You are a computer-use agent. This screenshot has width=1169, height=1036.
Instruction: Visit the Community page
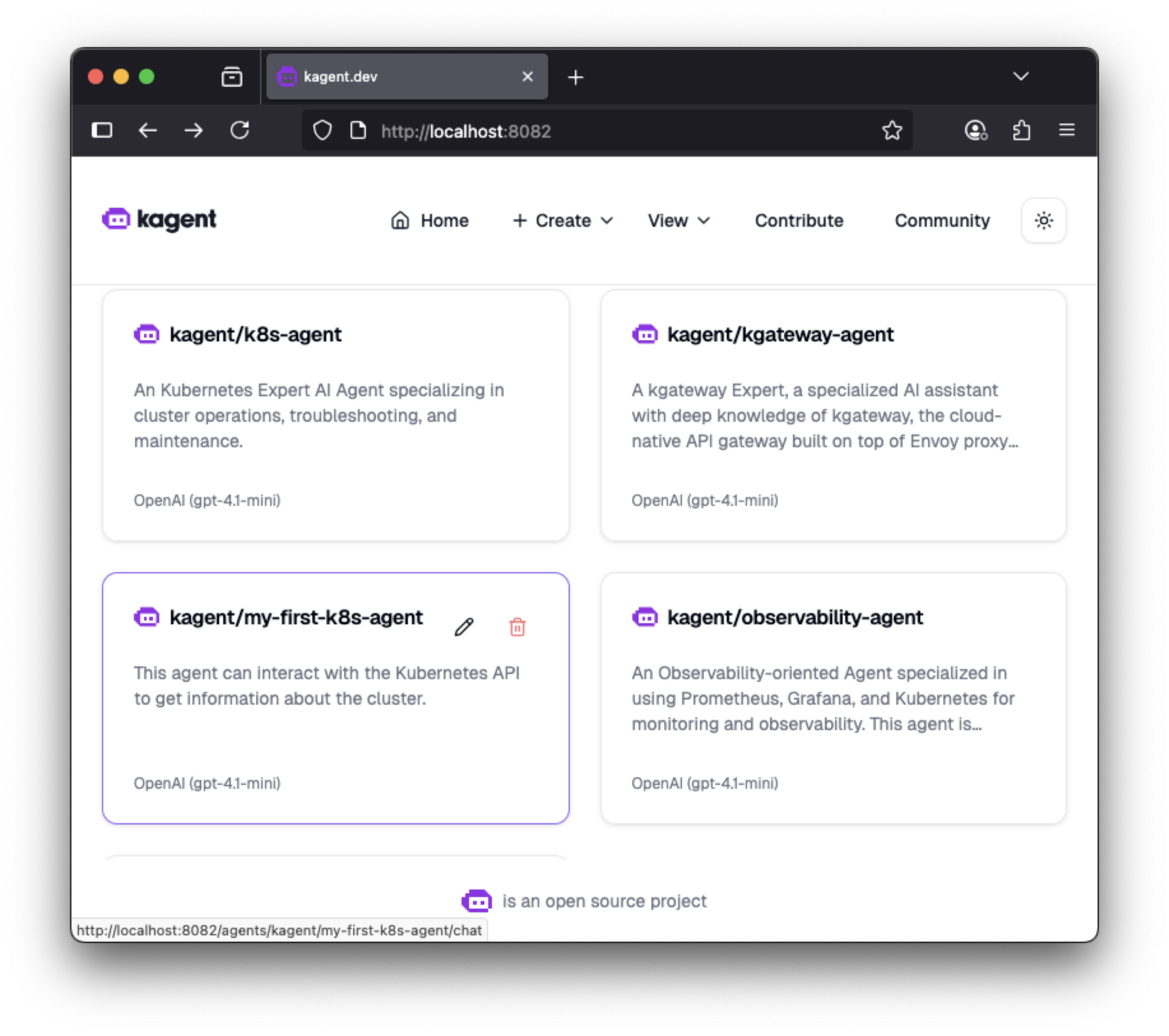click(x=941, y=220)
